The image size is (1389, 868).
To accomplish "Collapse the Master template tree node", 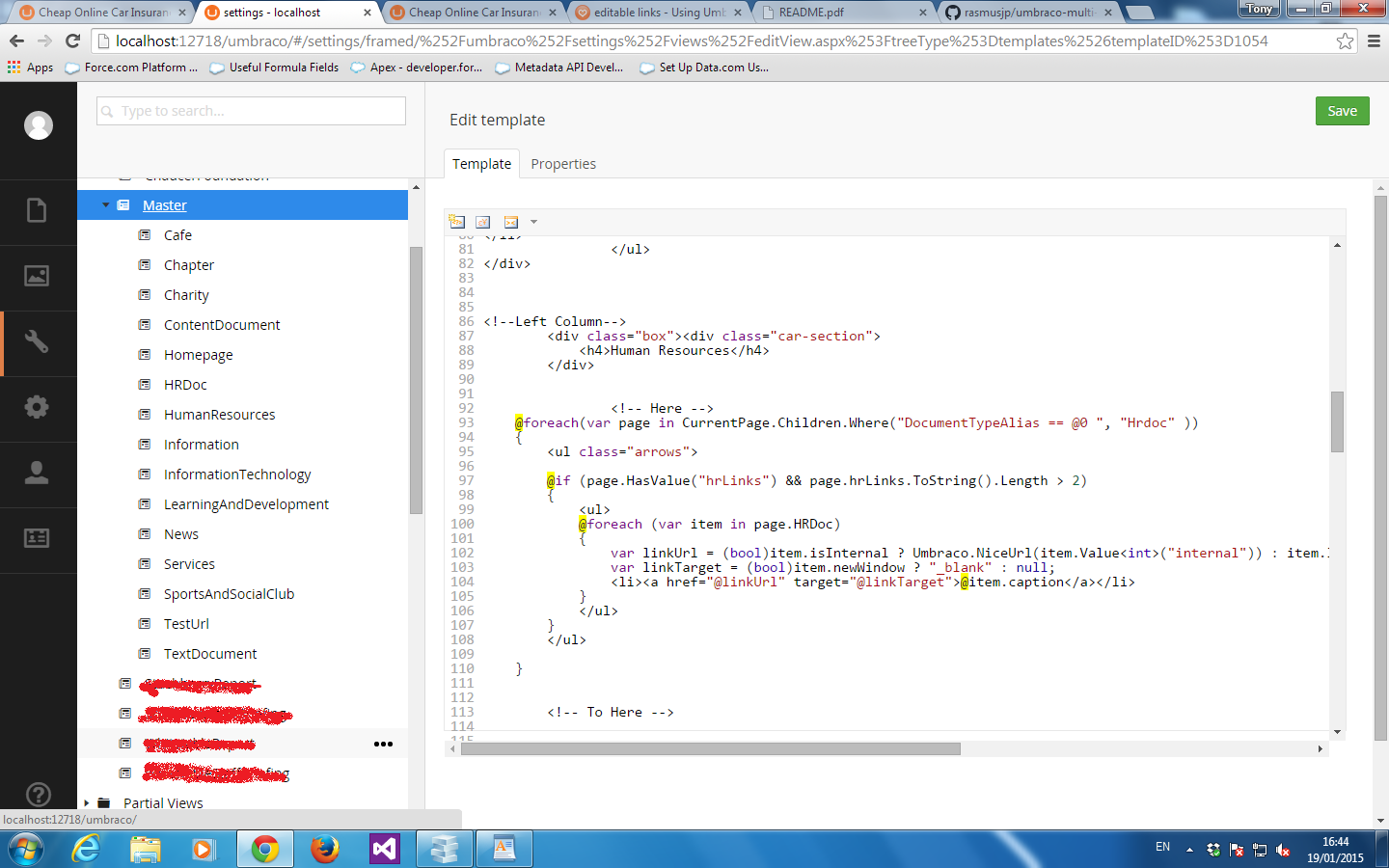I will coord(106,205).
